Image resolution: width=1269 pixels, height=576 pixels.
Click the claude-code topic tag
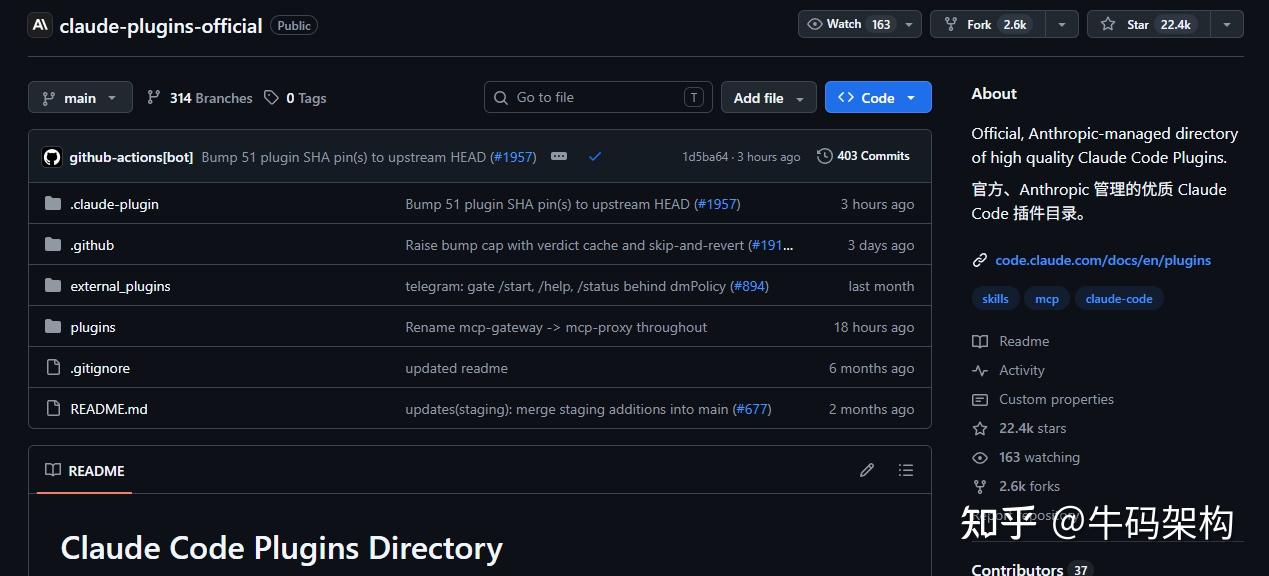1119,299
